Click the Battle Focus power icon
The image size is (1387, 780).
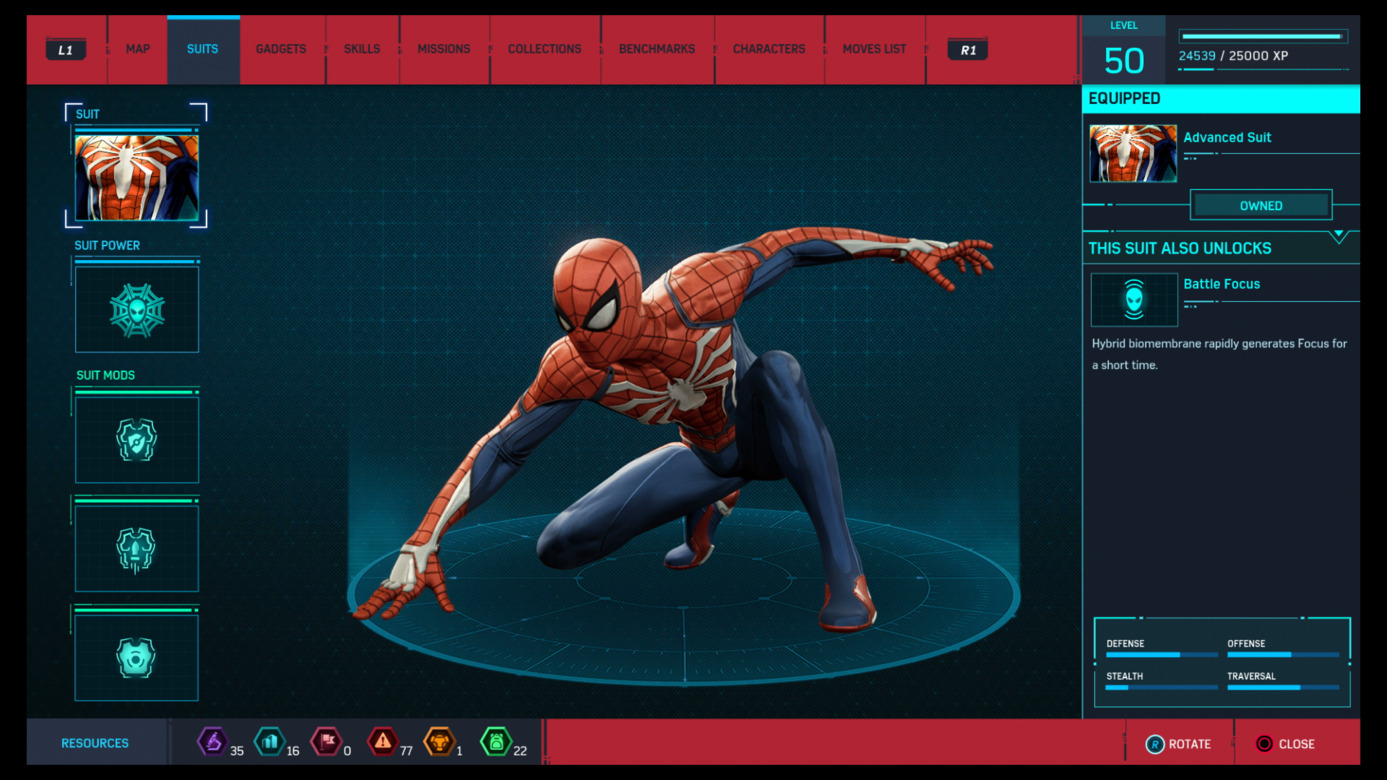[x=1134, y=299]
